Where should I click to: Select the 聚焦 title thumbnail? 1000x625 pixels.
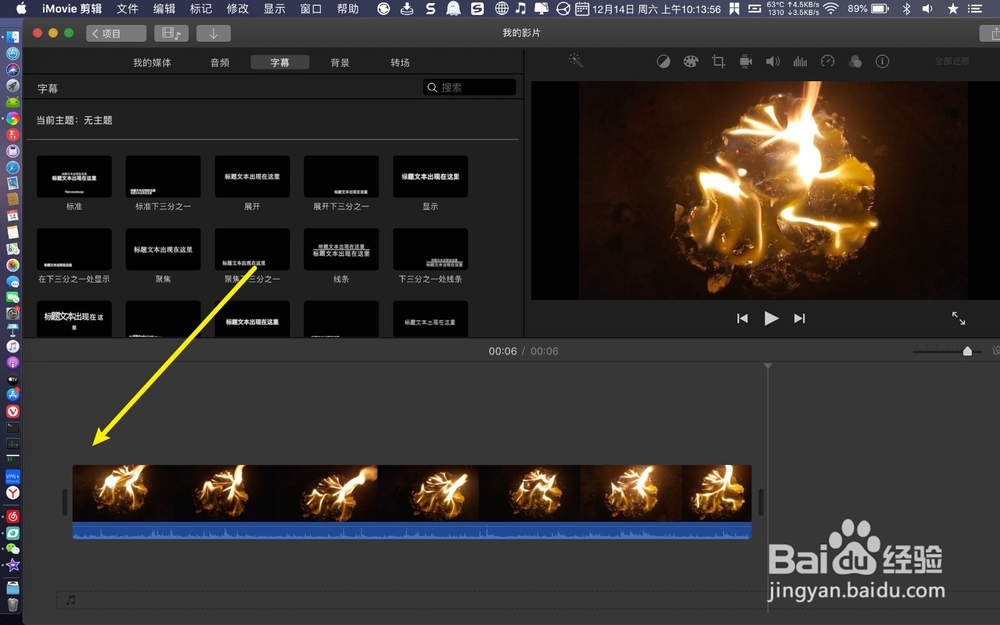coord(163,249)
